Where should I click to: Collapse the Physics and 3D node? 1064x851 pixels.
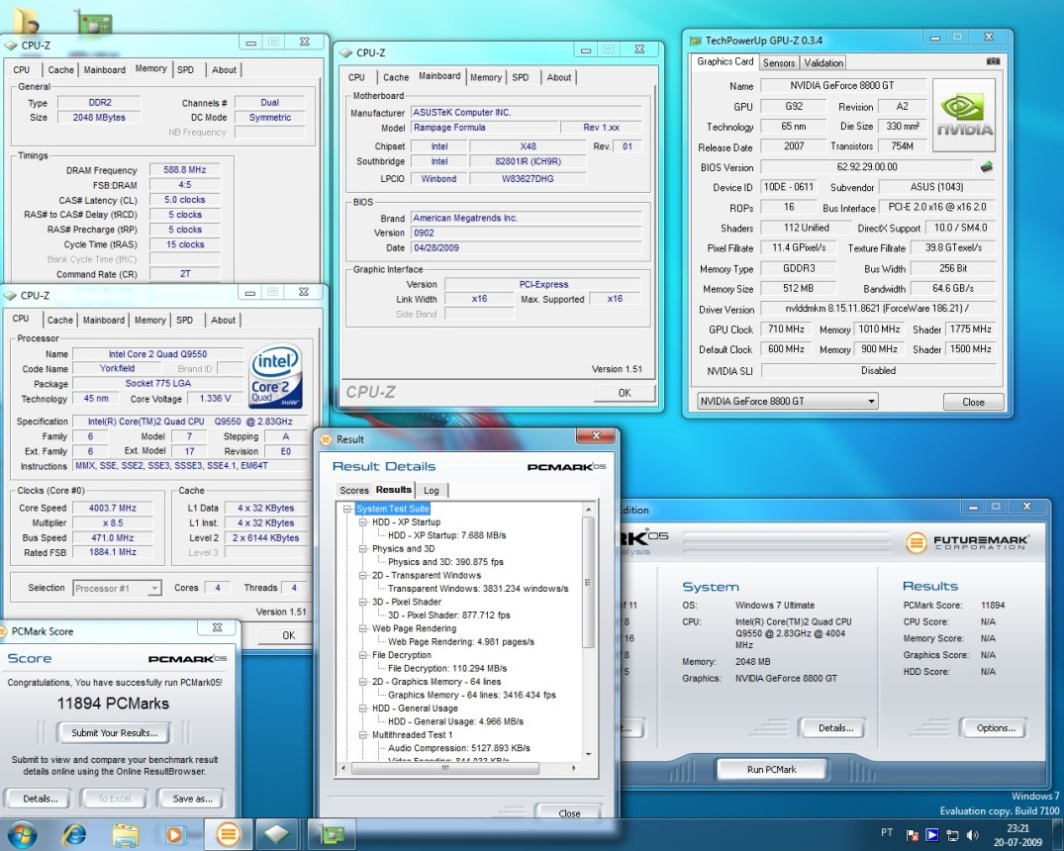[x=363, y=549]
